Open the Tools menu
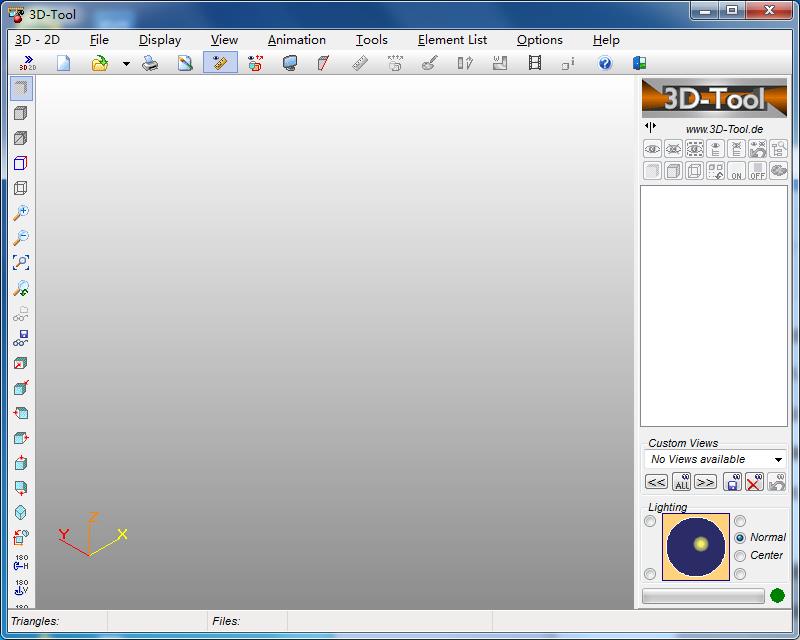The width and height of the screenshot is (800, 640). coord(371,40)
